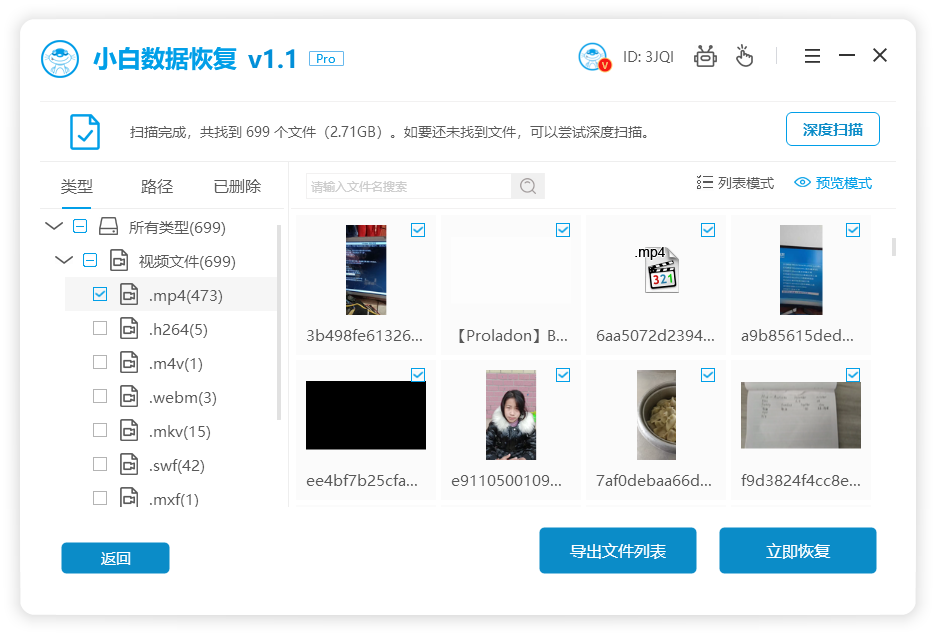This screenshot has height=636, width=936.
Task: Click the 导出文件列表 export button
Action: pyautogui.click(x=618, y=551)
